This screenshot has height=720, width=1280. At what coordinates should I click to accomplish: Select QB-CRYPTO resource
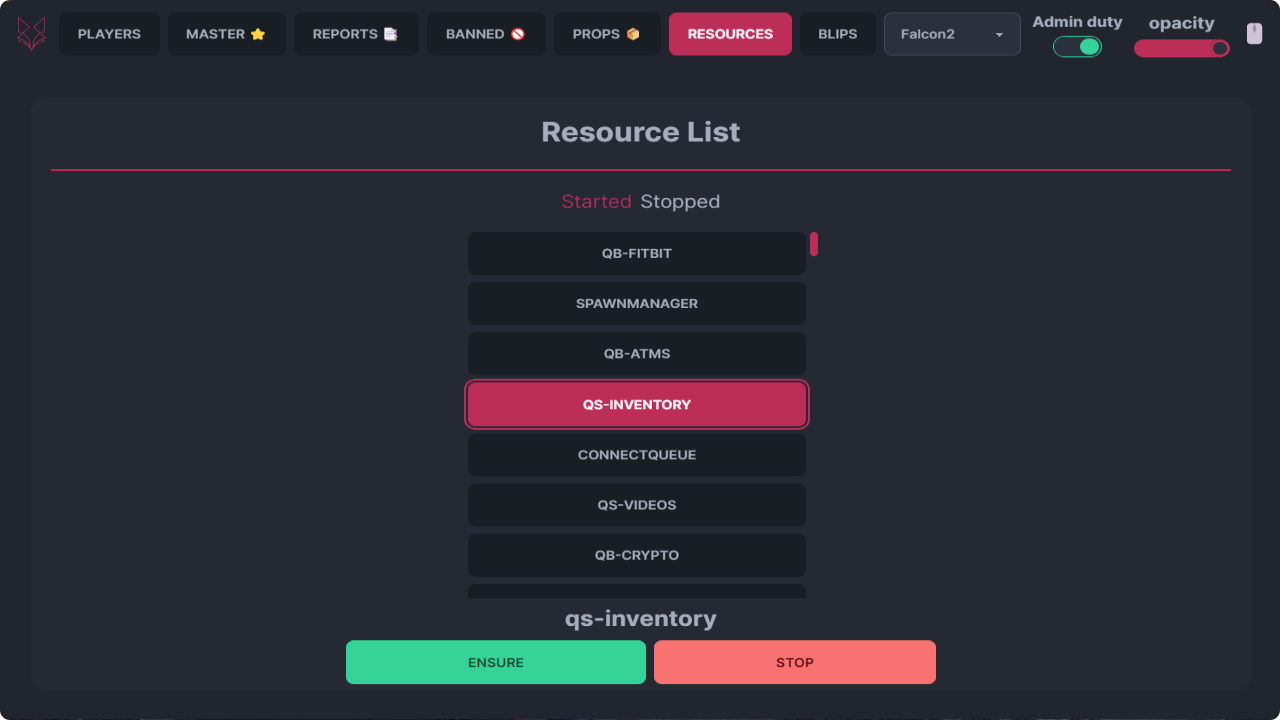(x=637, y=555)
